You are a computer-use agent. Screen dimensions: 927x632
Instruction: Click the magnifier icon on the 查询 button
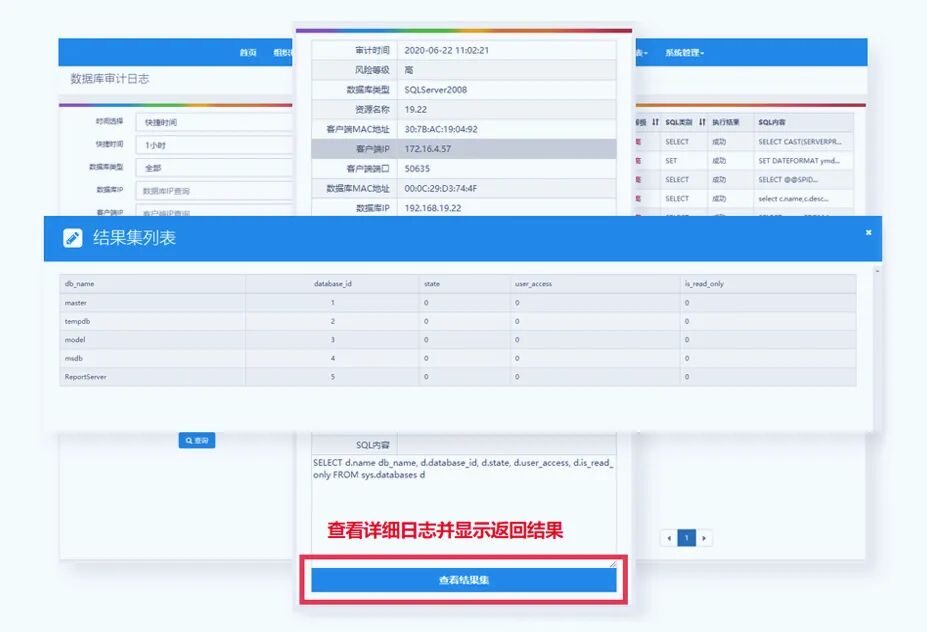(187, 440)
